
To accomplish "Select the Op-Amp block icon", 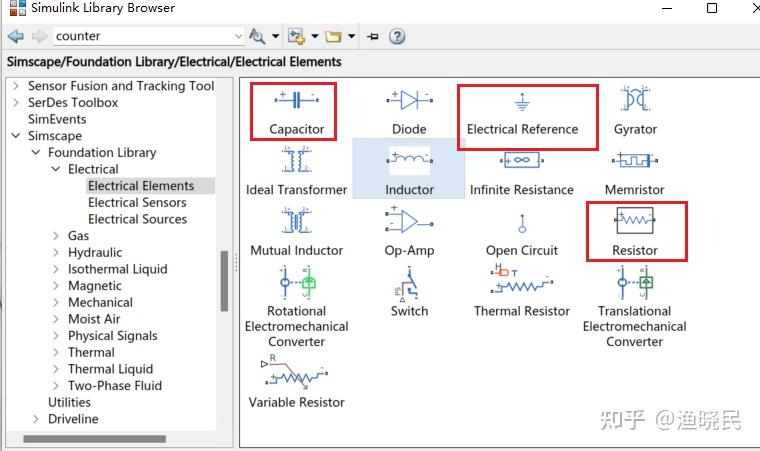I will 409,221.
